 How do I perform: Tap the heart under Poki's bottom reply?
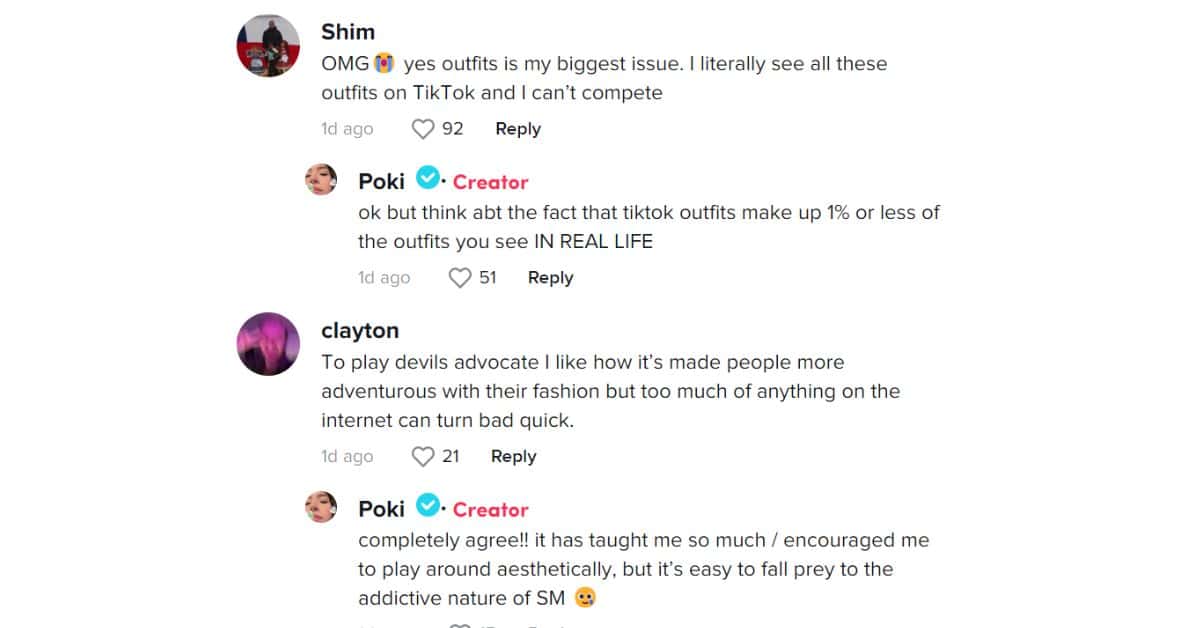[x=459, y=625]
